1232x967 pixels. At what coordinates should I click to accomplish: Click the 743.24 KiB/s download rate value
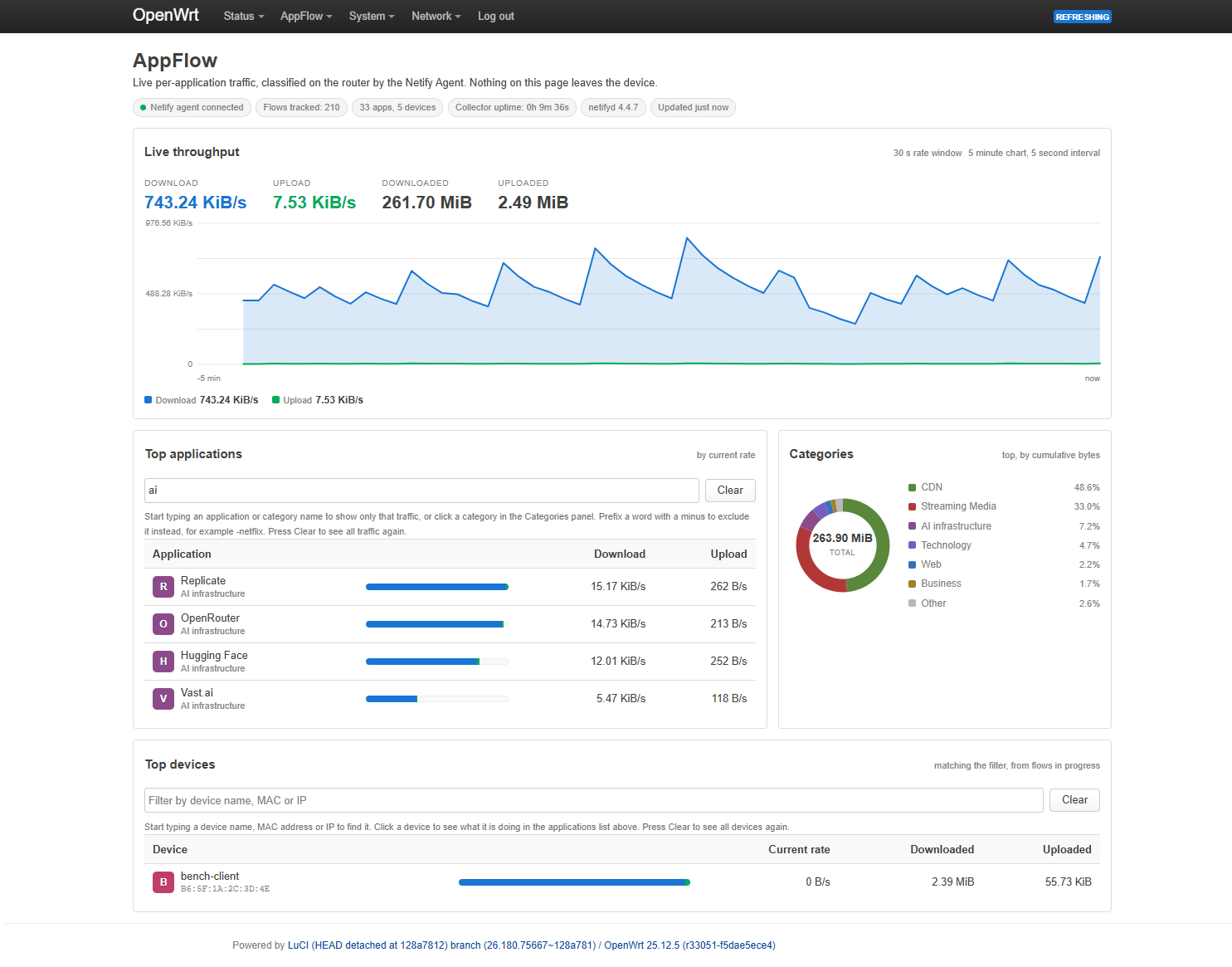click(196, 203)
